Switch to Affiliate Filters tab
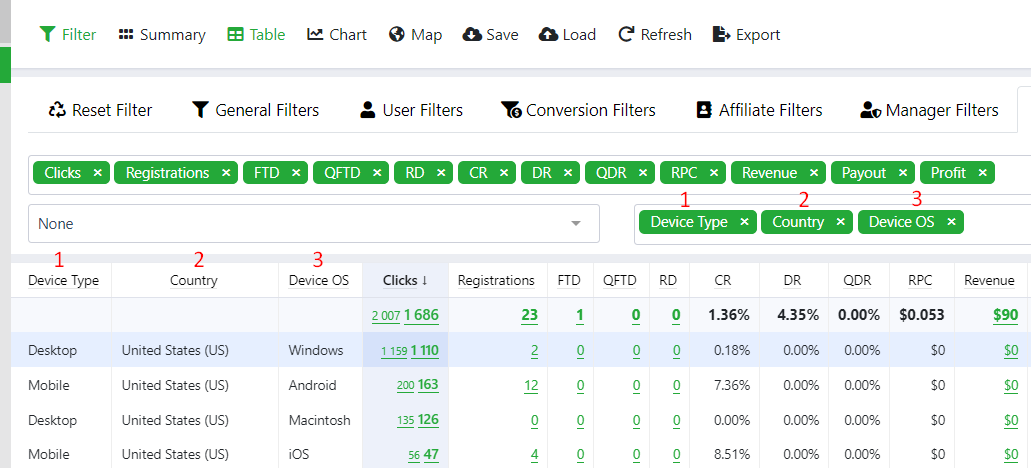The image size is (1031, 468). pos(758,110)
